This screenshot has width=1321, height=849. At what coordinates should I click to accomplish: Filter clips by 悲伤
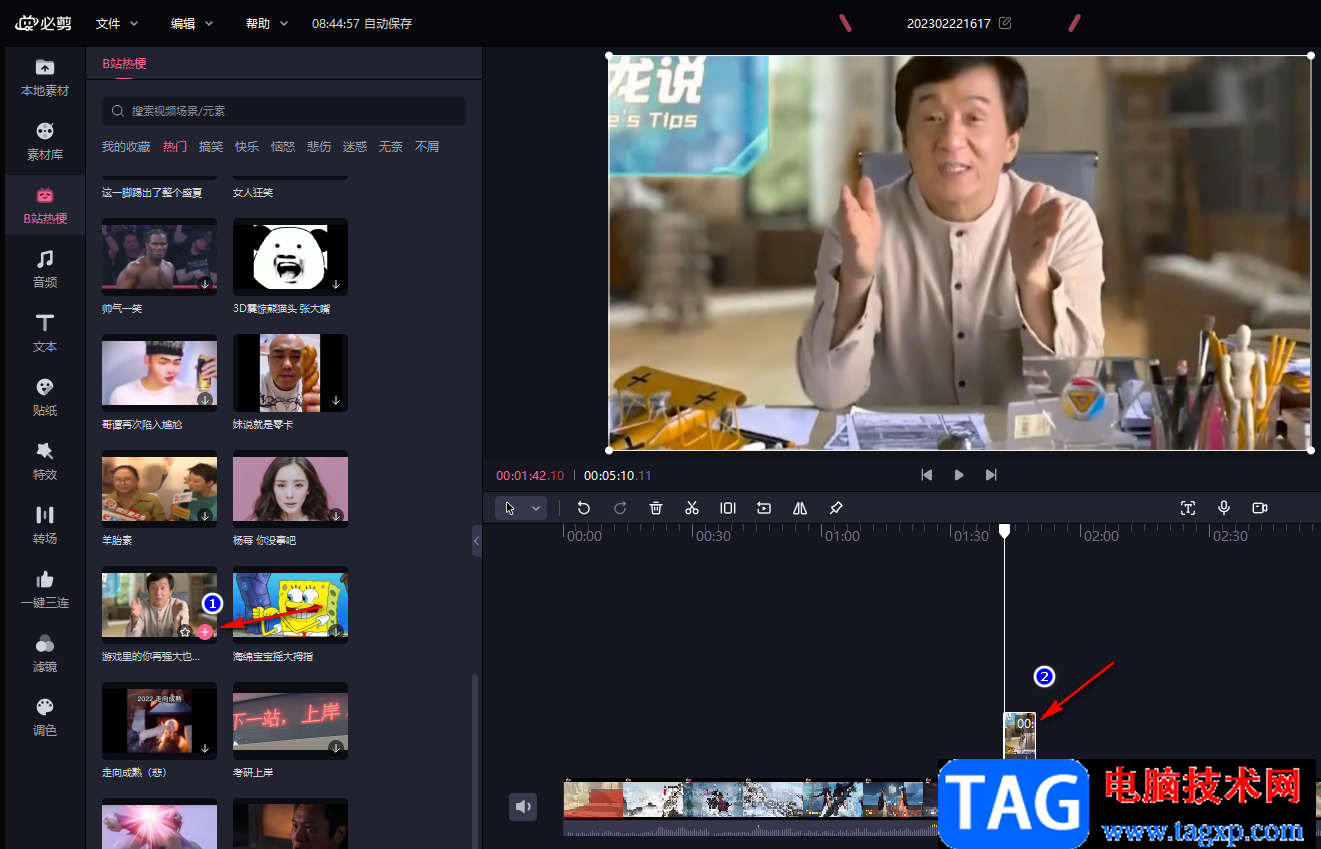pos(319,147)
